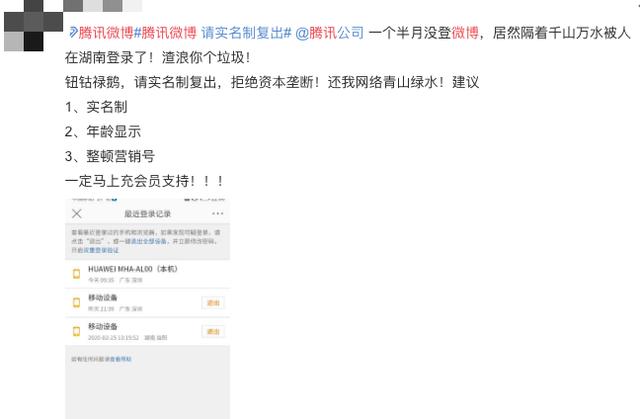Click 退出 button for the Hunan login
Screen dimensions: 640x419
pos(213,332)
